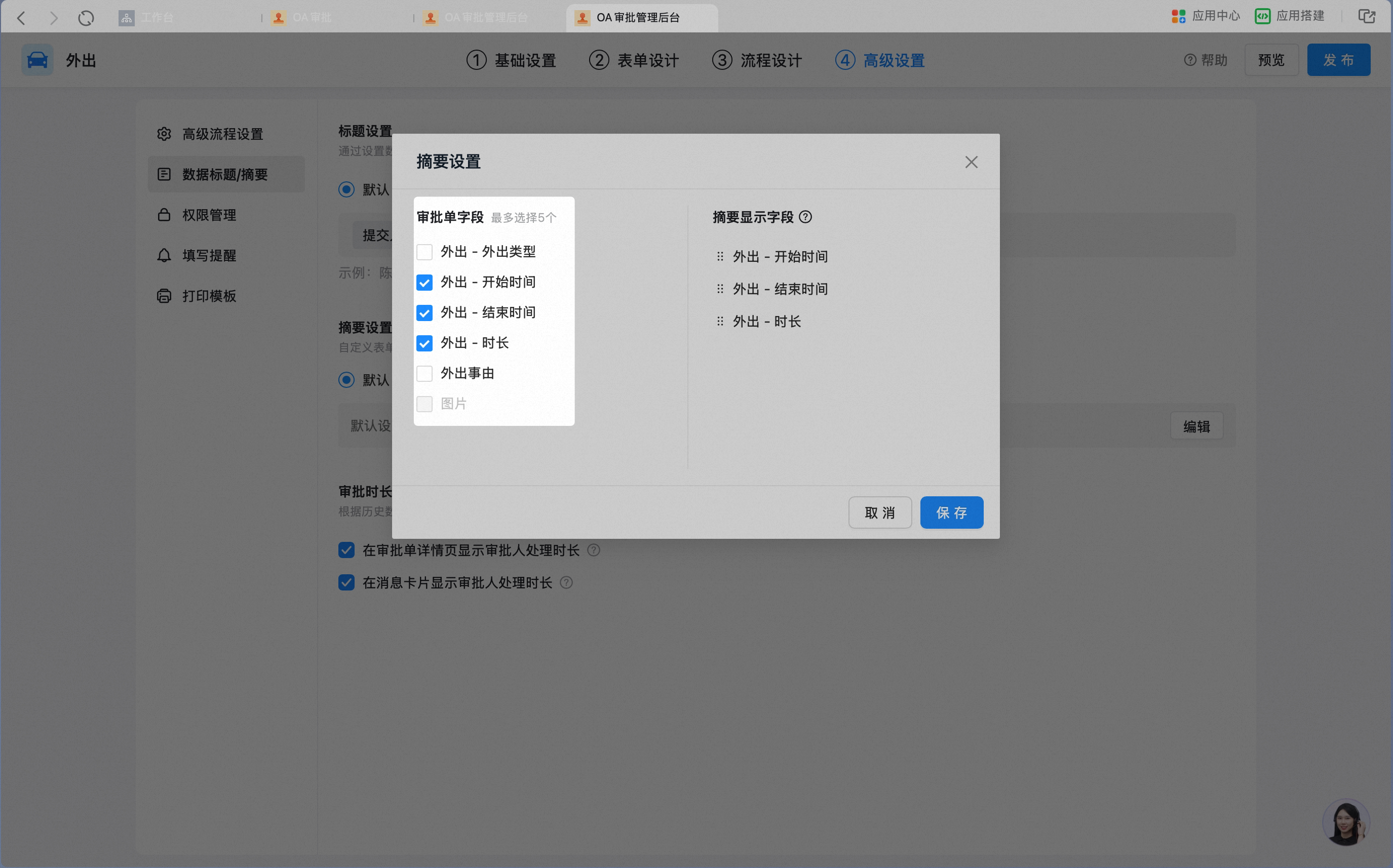Open the customer service avatar chat
Image resolution: width=1393 pixels, height=868 pixels.
pyautogui.click(x=1346, y=822)
